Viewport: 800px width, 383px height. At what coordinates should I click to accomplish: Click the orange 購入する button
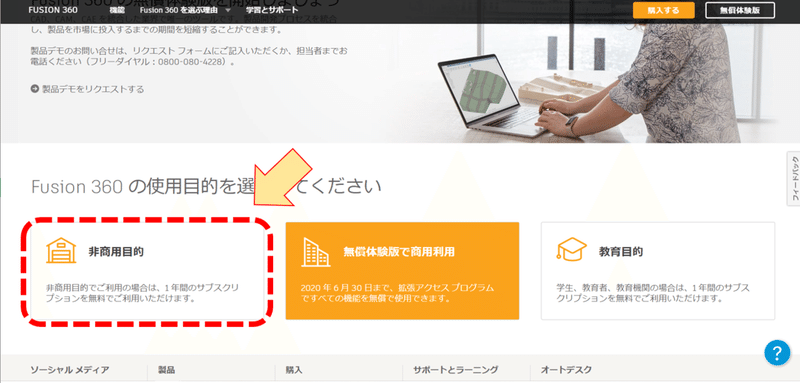[x=664, y=10]
